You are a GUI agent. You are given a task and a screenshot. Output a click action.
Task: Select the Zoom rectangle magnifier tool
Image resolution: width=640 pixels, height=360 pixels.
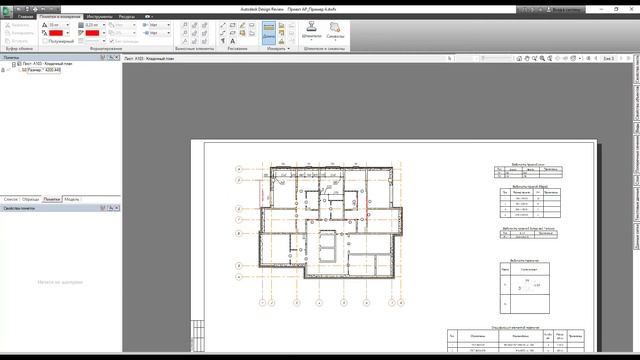(542, 58)
